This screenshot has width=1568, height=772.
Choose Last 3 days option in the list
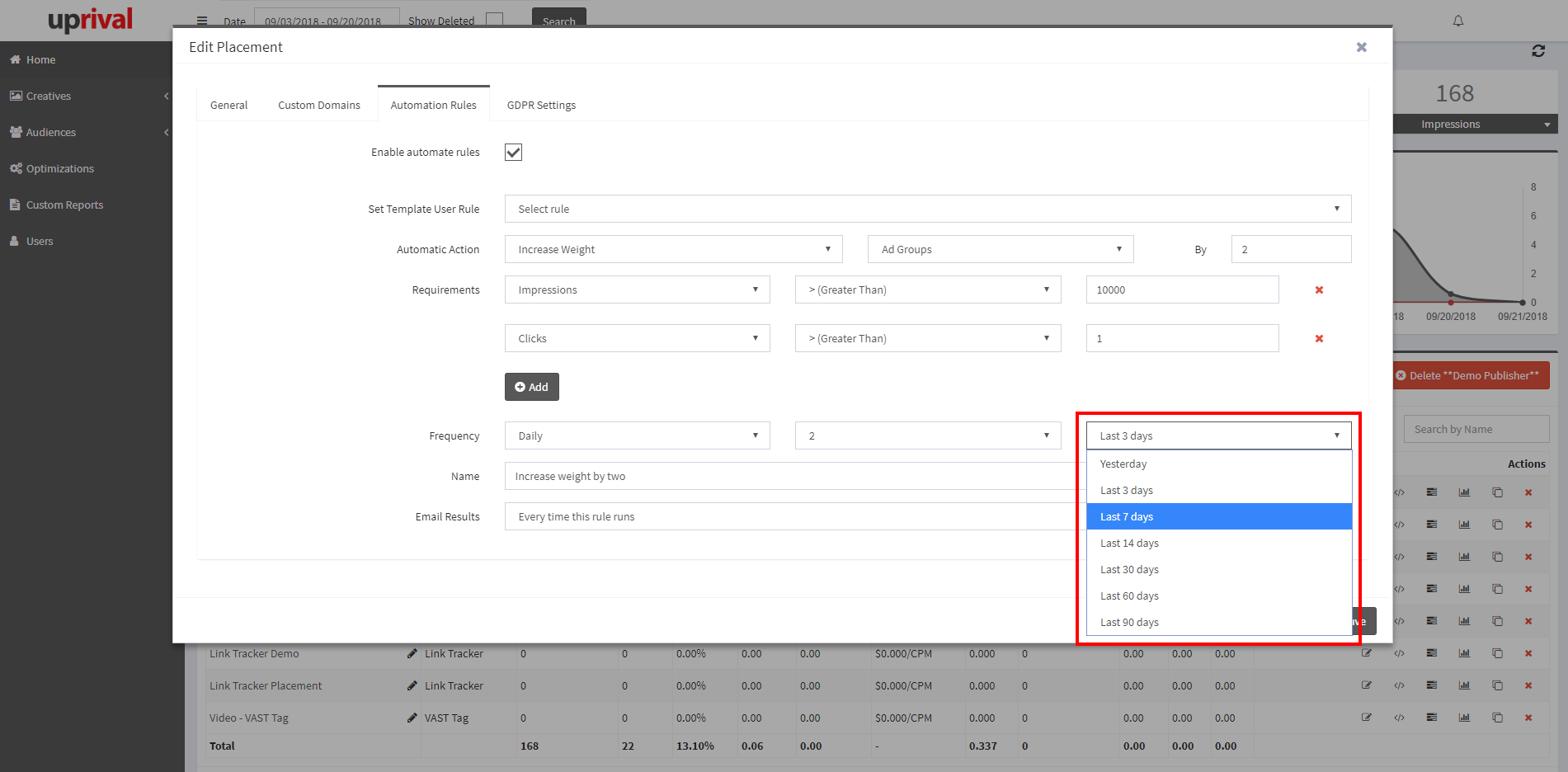click(1219, 490)
